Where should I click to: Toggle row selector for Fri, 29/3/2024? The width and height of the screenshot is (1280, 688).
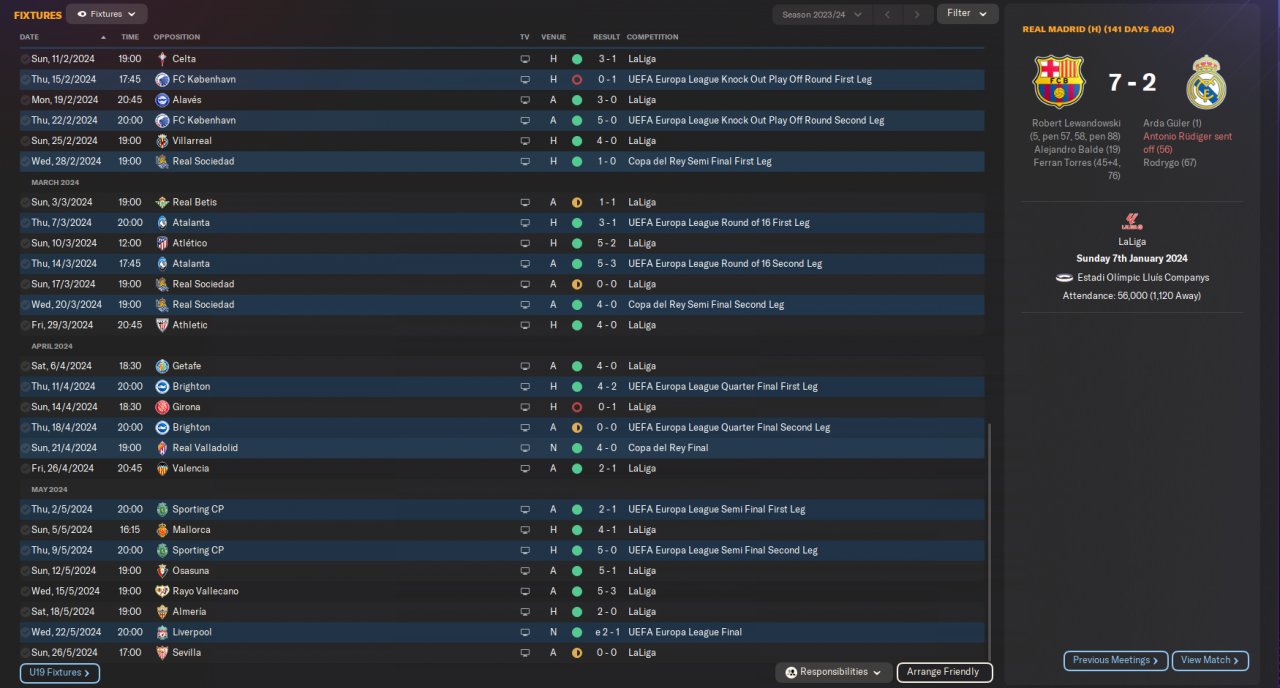(x=25, y=325)
